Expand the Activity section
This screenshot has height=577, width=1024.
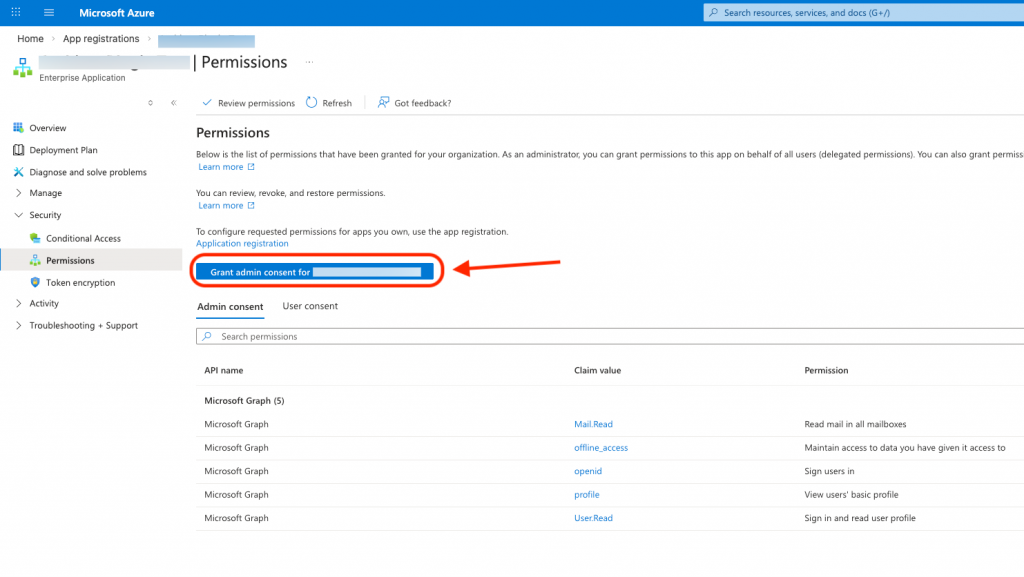18,303
